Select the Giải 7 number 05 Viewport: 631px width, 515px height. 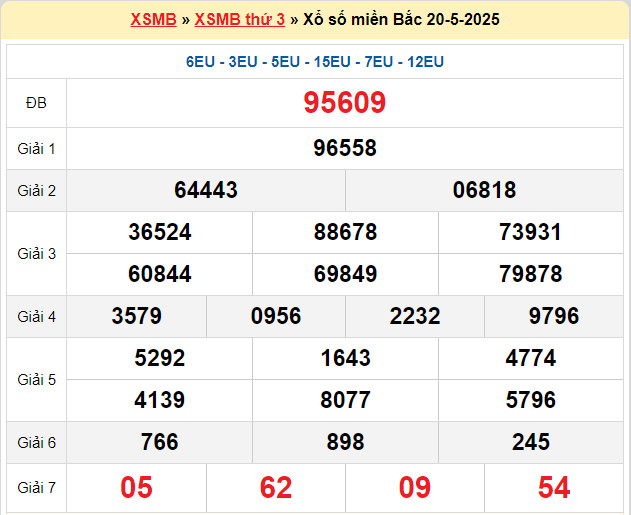tap(136, 488)
